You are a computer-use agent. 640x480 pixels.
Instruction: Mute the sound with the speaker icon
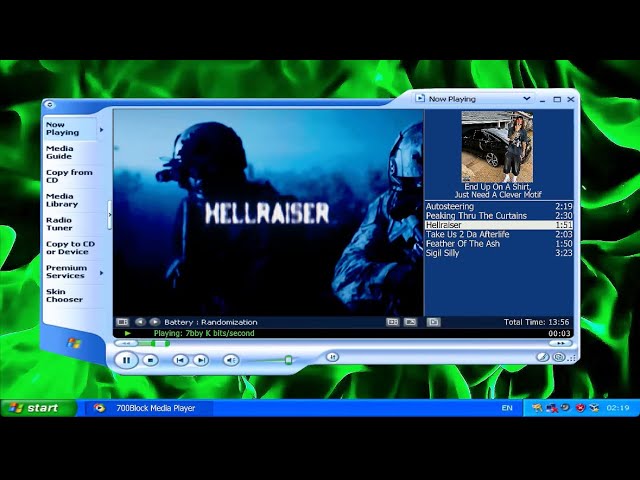[231, 360]
